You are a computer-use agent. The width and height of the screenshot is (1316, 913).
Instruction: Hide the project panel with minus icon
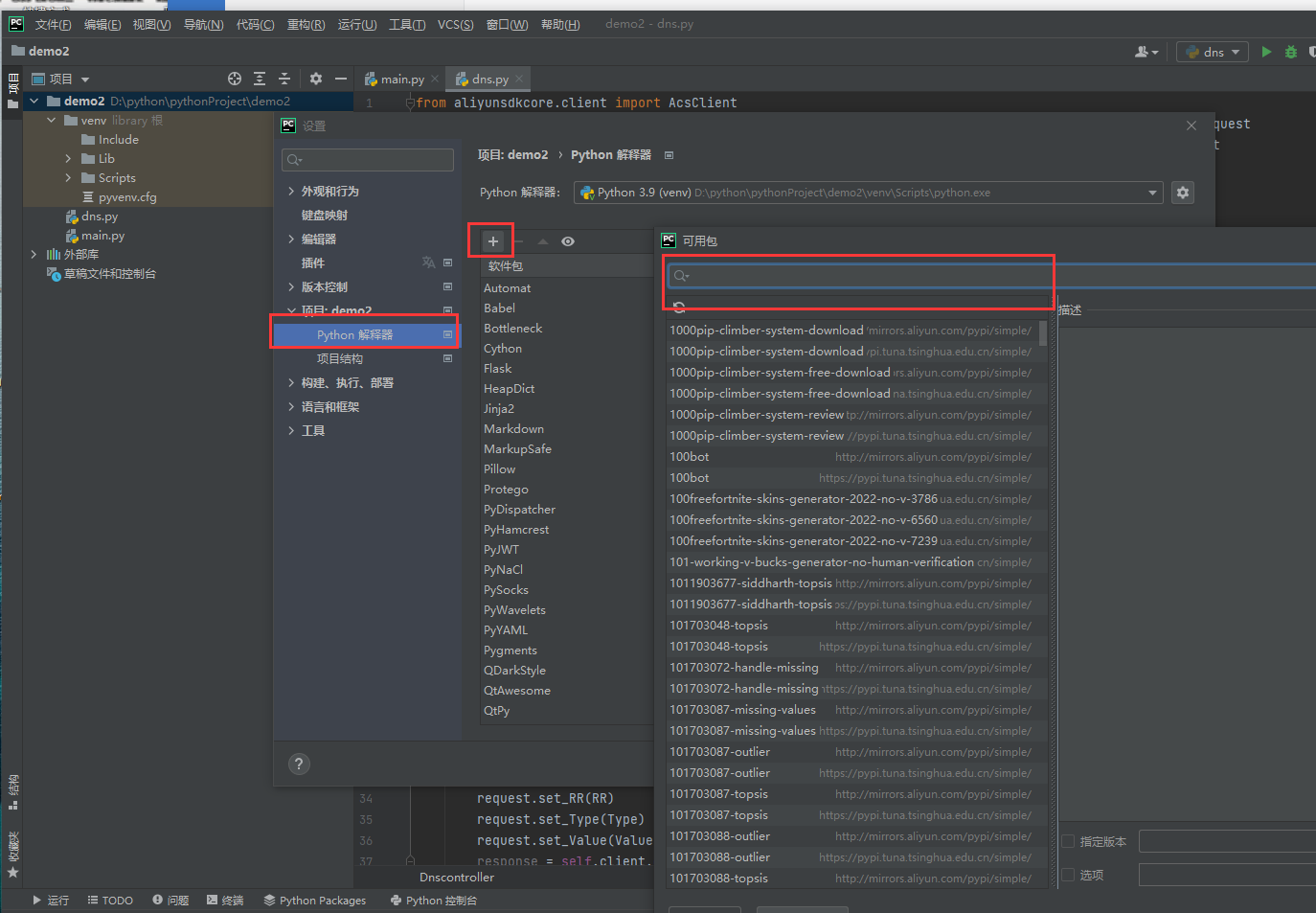coord(341,79)
